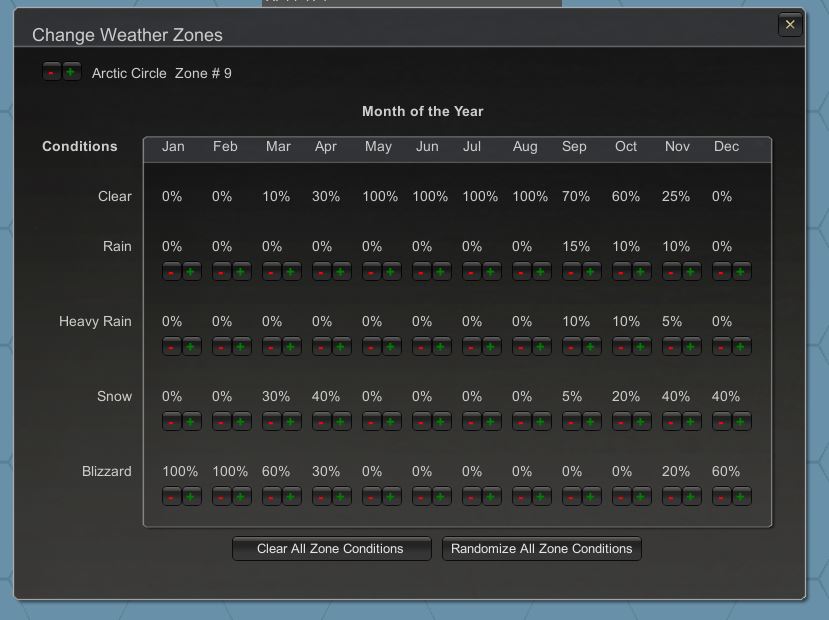The image size is (829, 620).
Task: Increase Heavy Rain percentage for June
Action: [440, 347]
